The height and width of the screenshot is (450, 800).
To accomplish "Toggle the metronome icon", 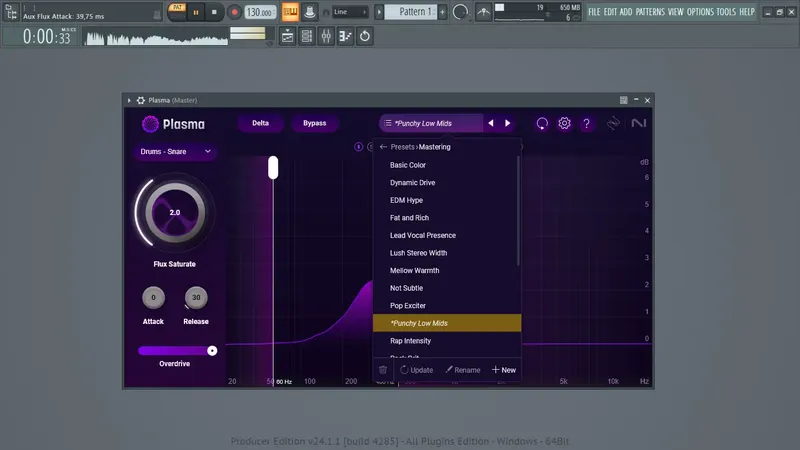I will pos(310,12).
